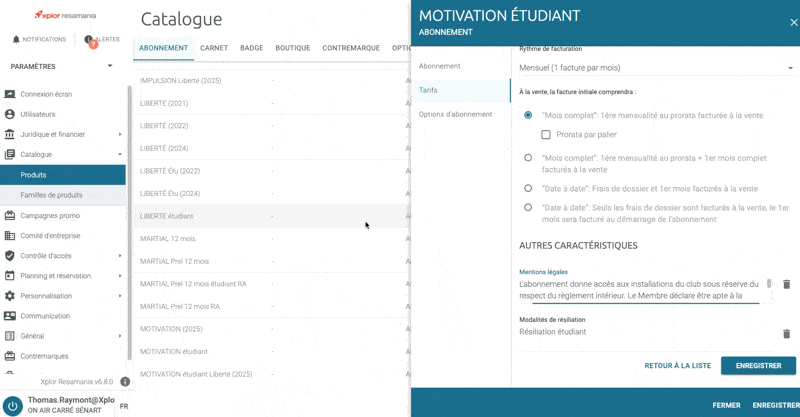This screenshot has width=800, height=417.
Task: Switch to the Abonnement catalogue tab
Action: pos(163,48)
